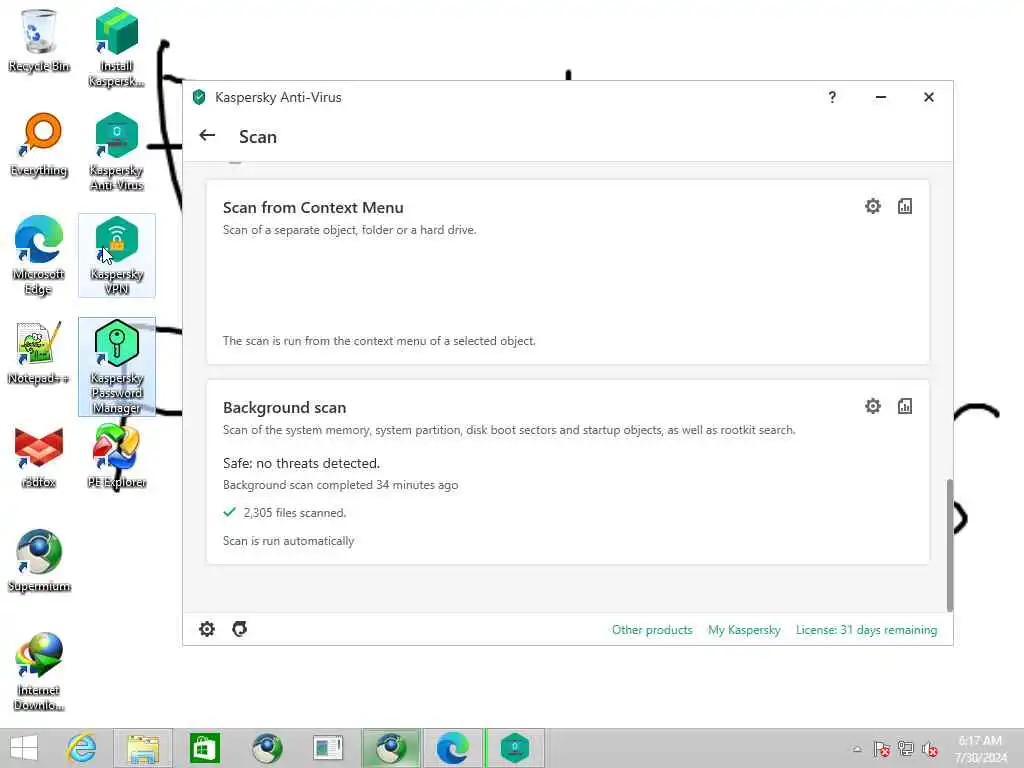Open settings for Scan from Context Menu
This screenshot has width=1024, height=768.
pyautogui.click(x=872, y=206)
